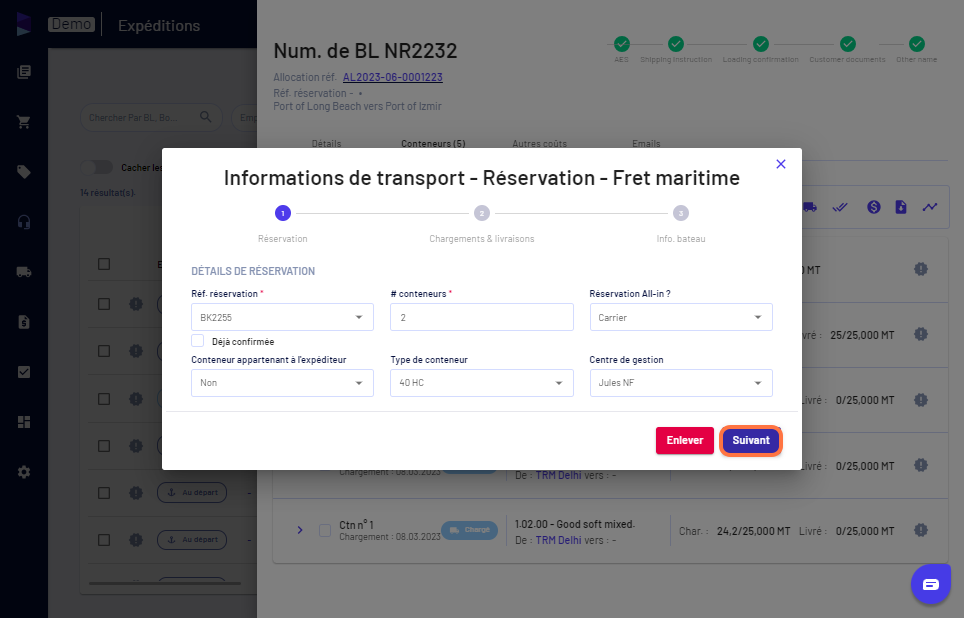
Task: Open the settings gear in sidebar
Action: (24, 472)
